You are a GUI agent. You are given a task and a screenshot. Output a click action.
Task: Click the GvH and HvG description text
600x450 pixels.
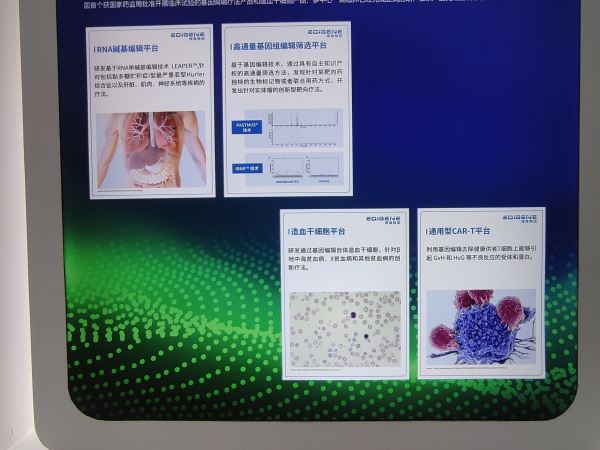[x=480, y=253]
